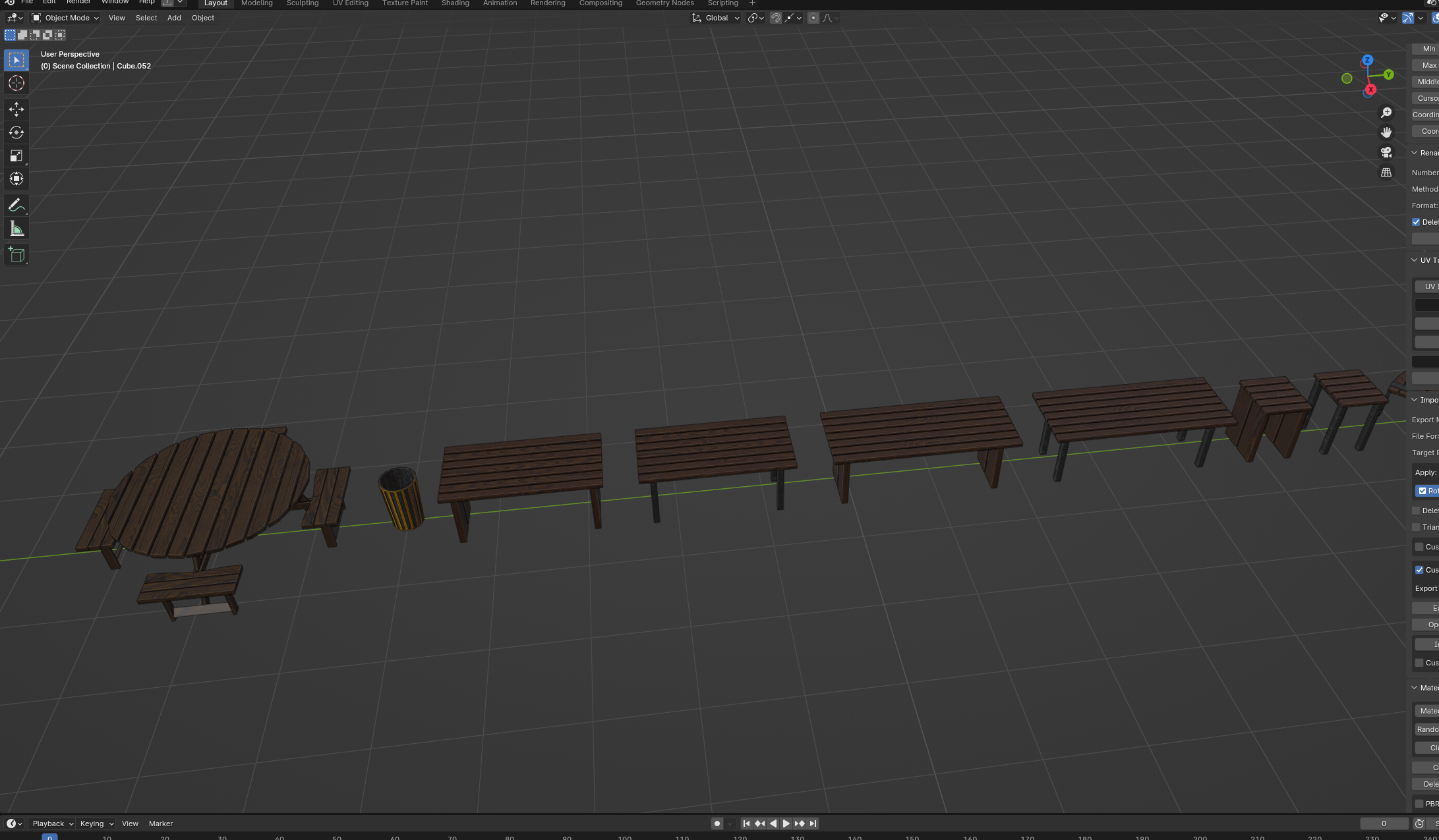Image resolution: width=1439 pixels, height=840 pixels.
Task: Open the Global orientation dropdown
Action: [716, 18]
